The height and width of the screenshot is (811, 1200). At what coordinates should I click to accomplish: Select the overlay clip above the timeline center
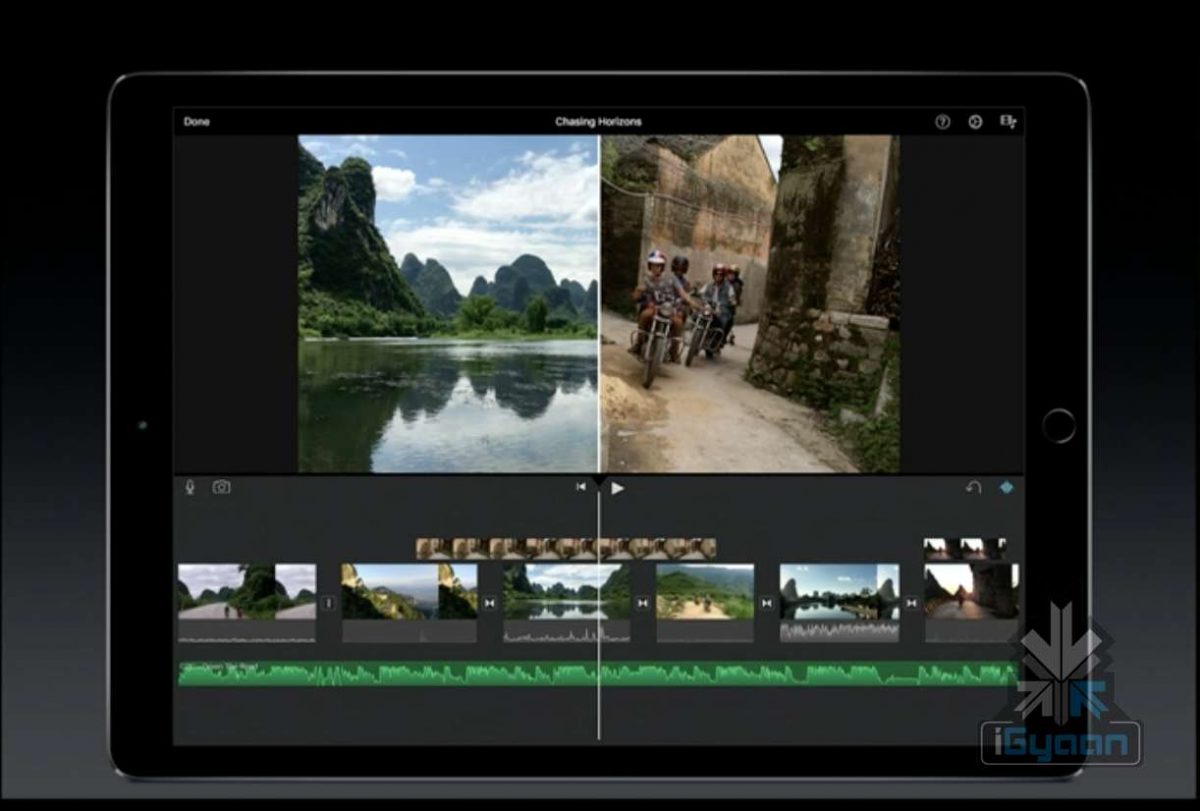566,548
